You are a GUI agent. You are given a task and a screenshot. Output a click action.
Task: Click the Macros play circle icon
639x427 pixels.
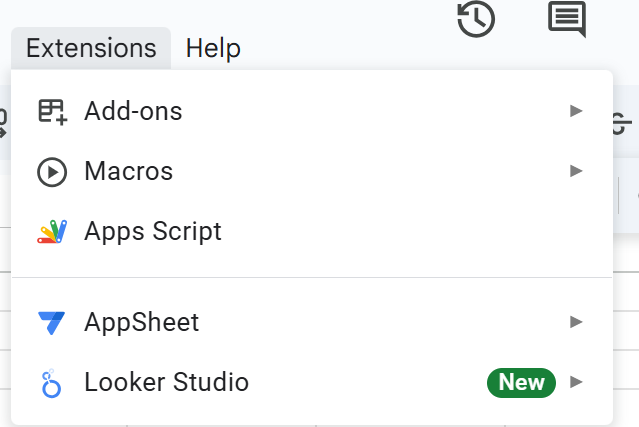tap(52, 172)
